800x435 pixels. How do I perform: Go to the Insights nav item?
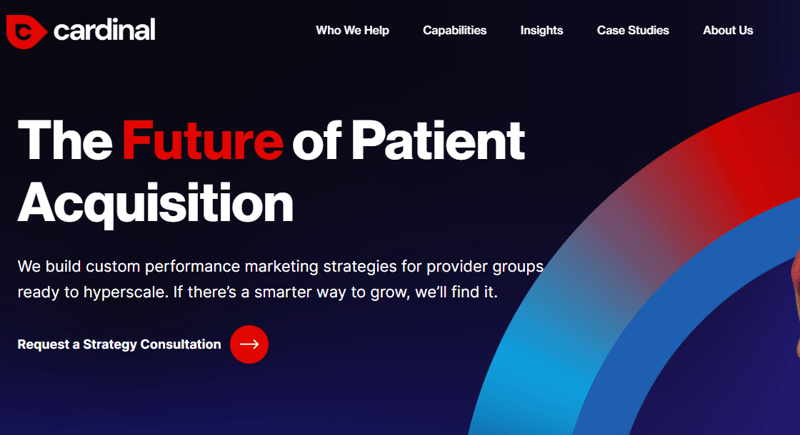(541, 30)
